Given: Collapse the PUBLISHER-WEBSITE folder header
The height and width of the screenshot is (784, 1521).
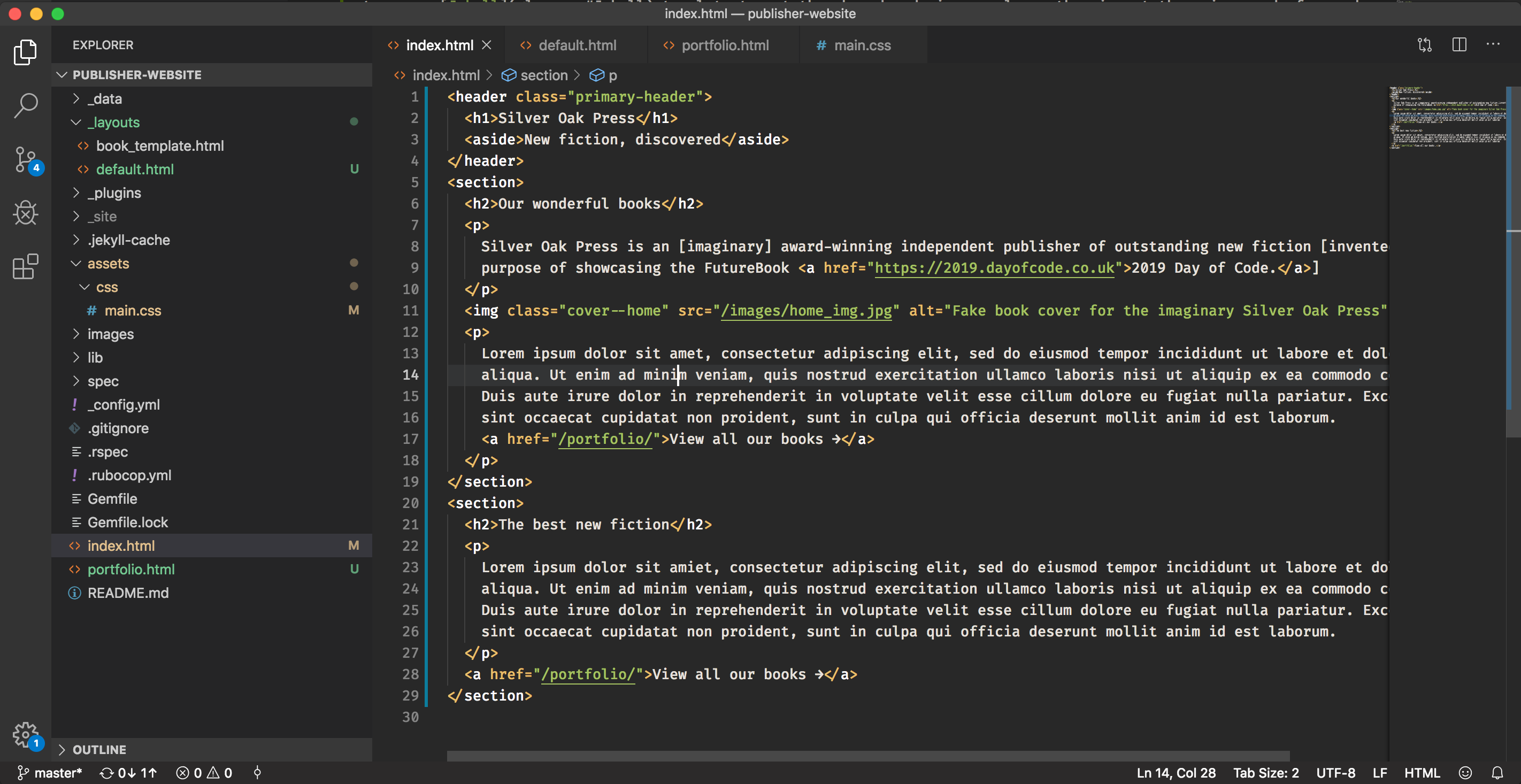Looking at the screenshot, I should click(x=212, y=74).
